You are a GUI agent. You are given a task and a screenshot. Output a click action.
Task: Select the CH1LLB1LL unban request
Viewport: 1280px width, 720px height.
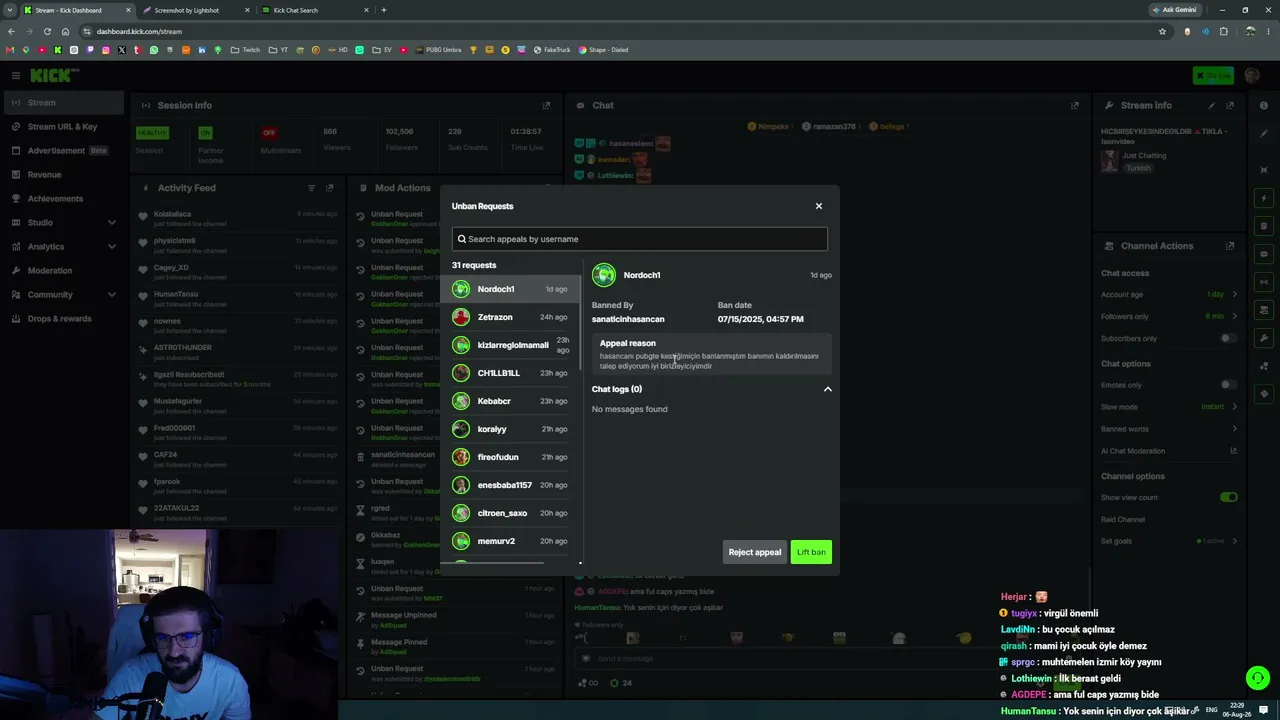[x=510, y=373]
